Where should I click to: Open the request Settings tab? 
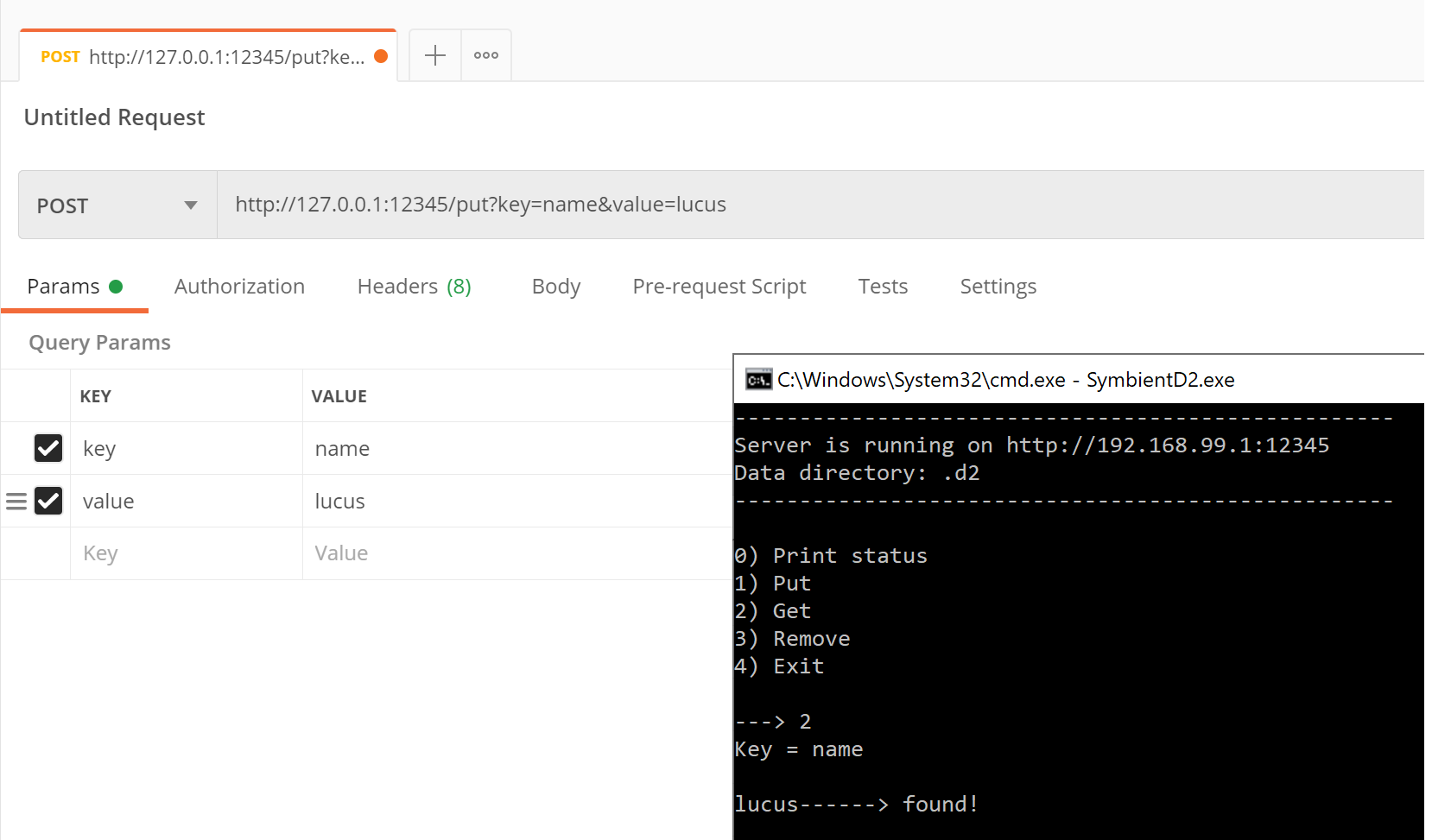[998, 287]
